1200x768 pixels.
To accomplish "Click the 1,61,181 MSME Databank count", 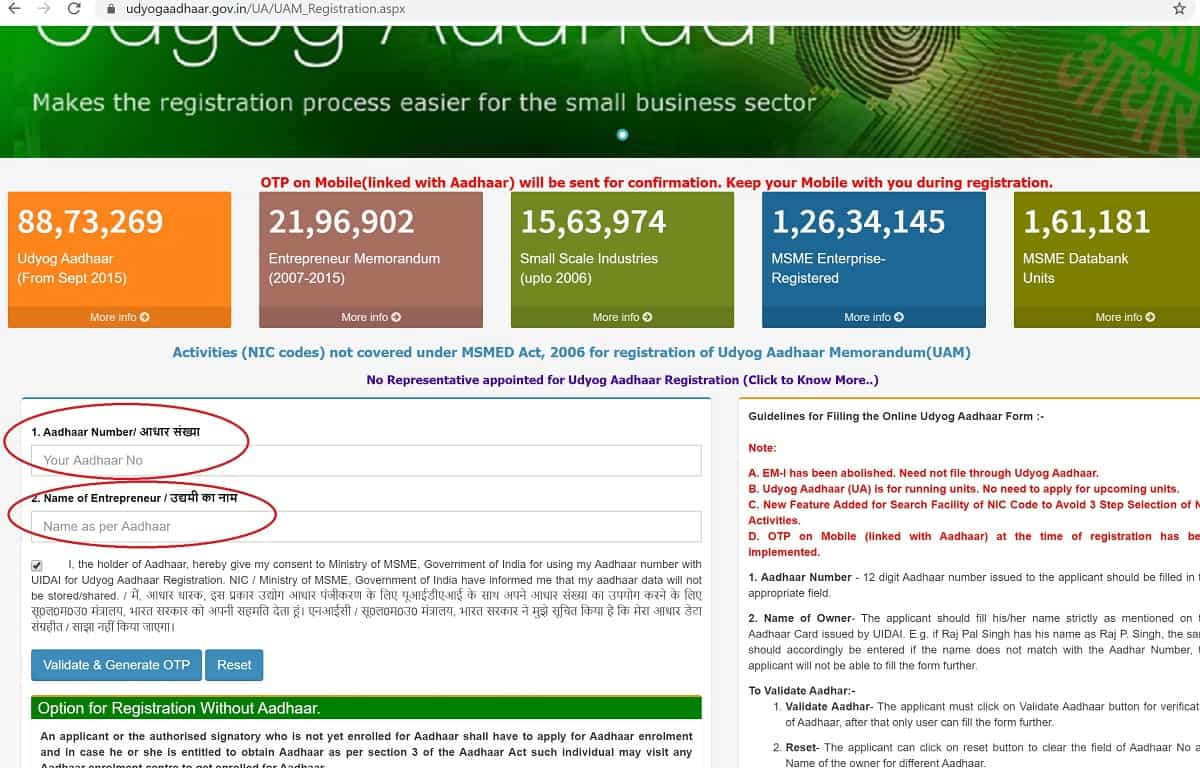I will pyautogui.click(x=1086, y=221).
